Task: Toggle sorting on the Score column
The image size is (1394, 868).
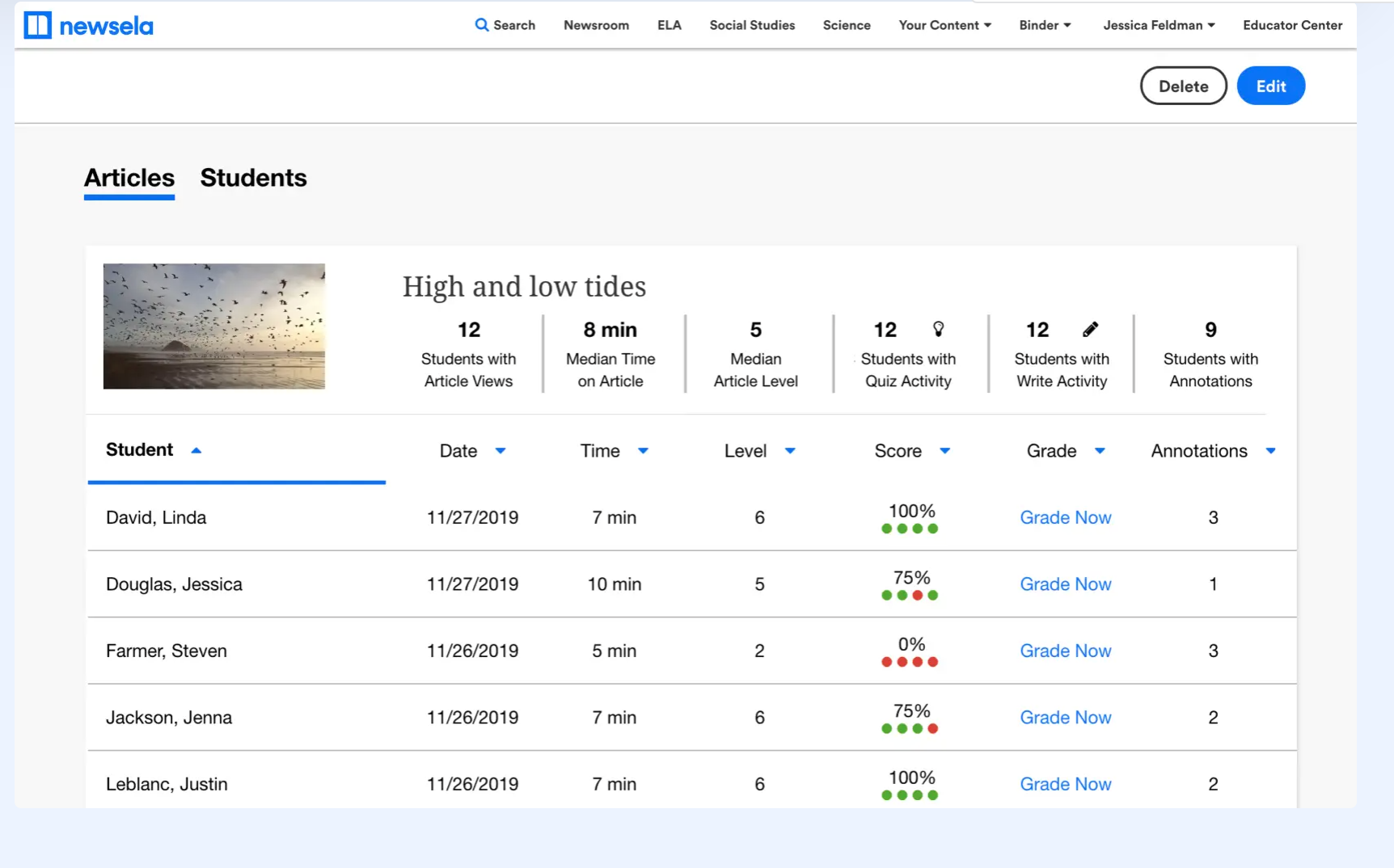Action: 946,451
